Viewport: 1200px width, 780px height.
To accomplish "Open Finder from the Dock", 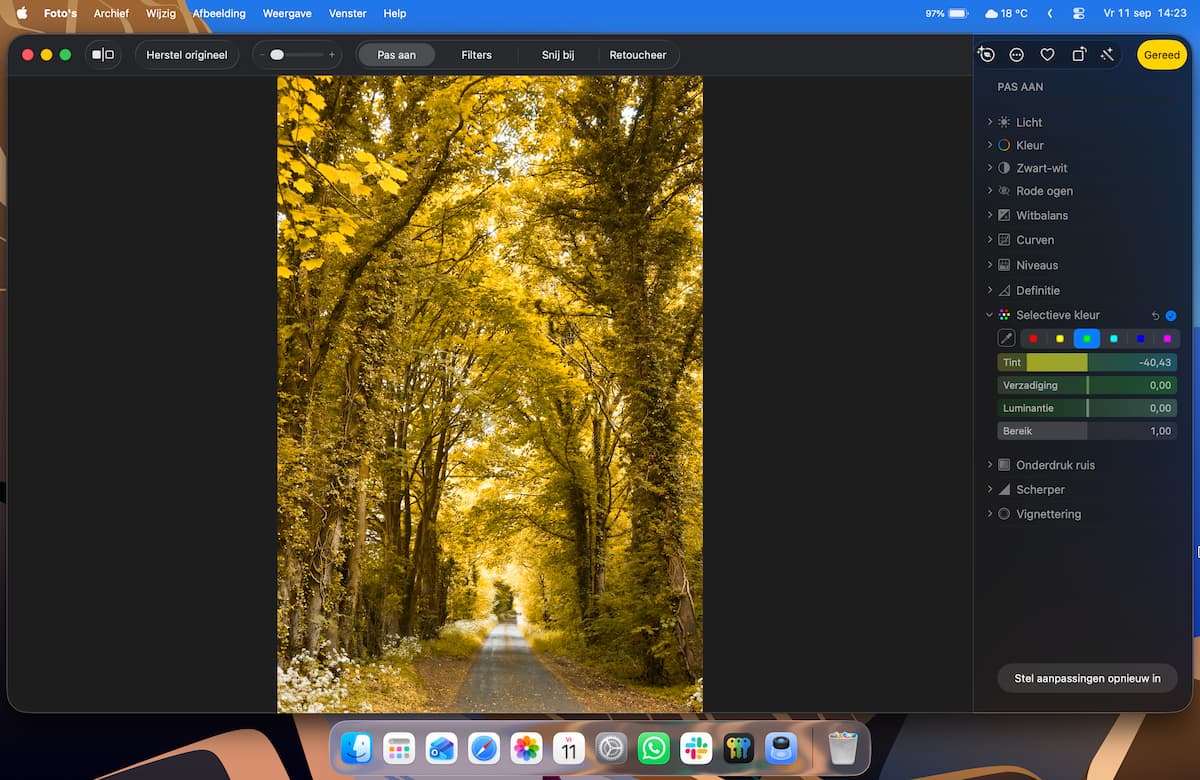I will click(x=357, y=748).
